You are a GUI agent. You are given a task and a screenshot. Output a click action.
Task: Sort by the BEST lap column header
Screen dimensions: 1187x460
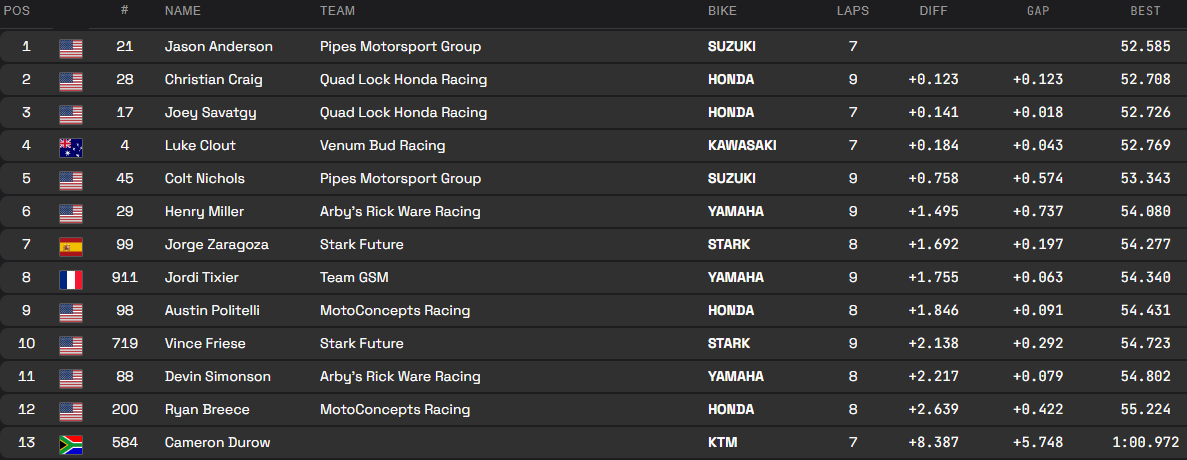[1146, 11]
